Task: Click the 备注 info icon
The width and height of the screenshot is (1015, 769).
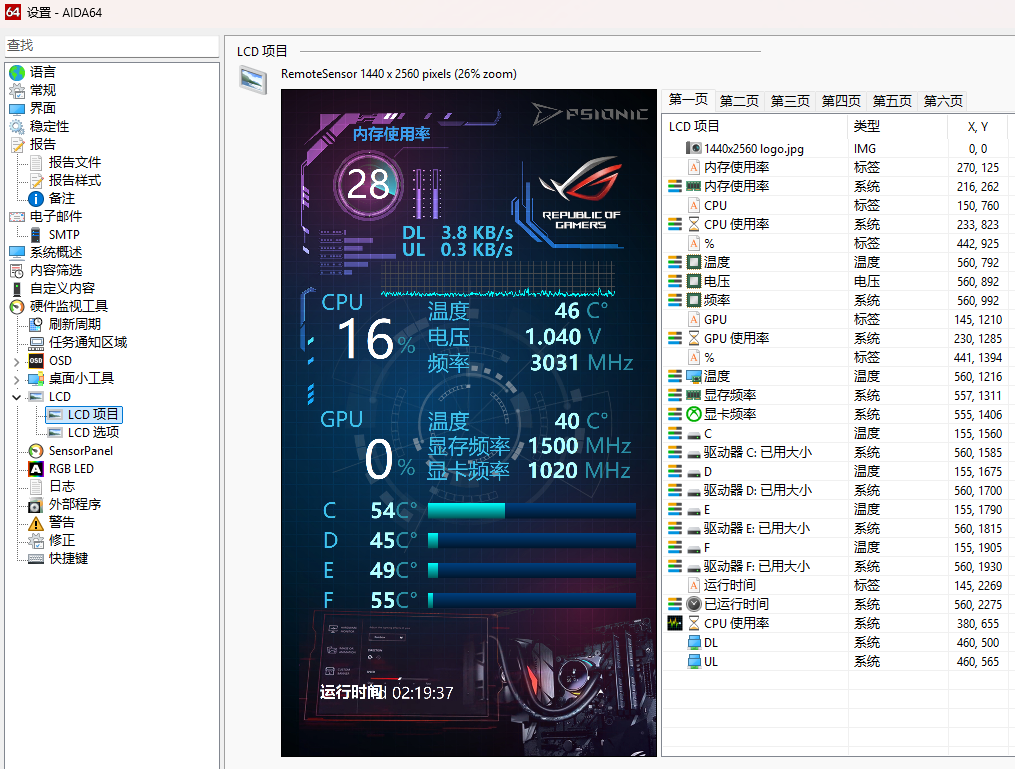Action: pyautogui.click(x=36, y=198)
